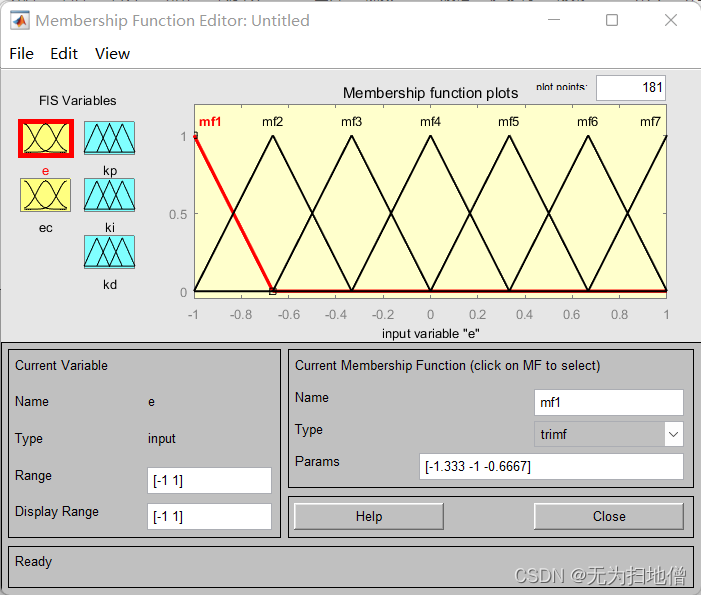Open the View menu
Viewport: 701px width, 595px height.
(112, 54)
